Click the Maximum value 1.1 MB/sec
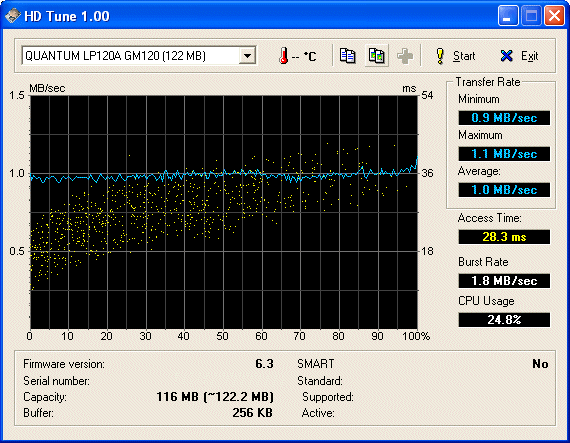This screenshot has height=443, width=570. [x=504, y=154]
